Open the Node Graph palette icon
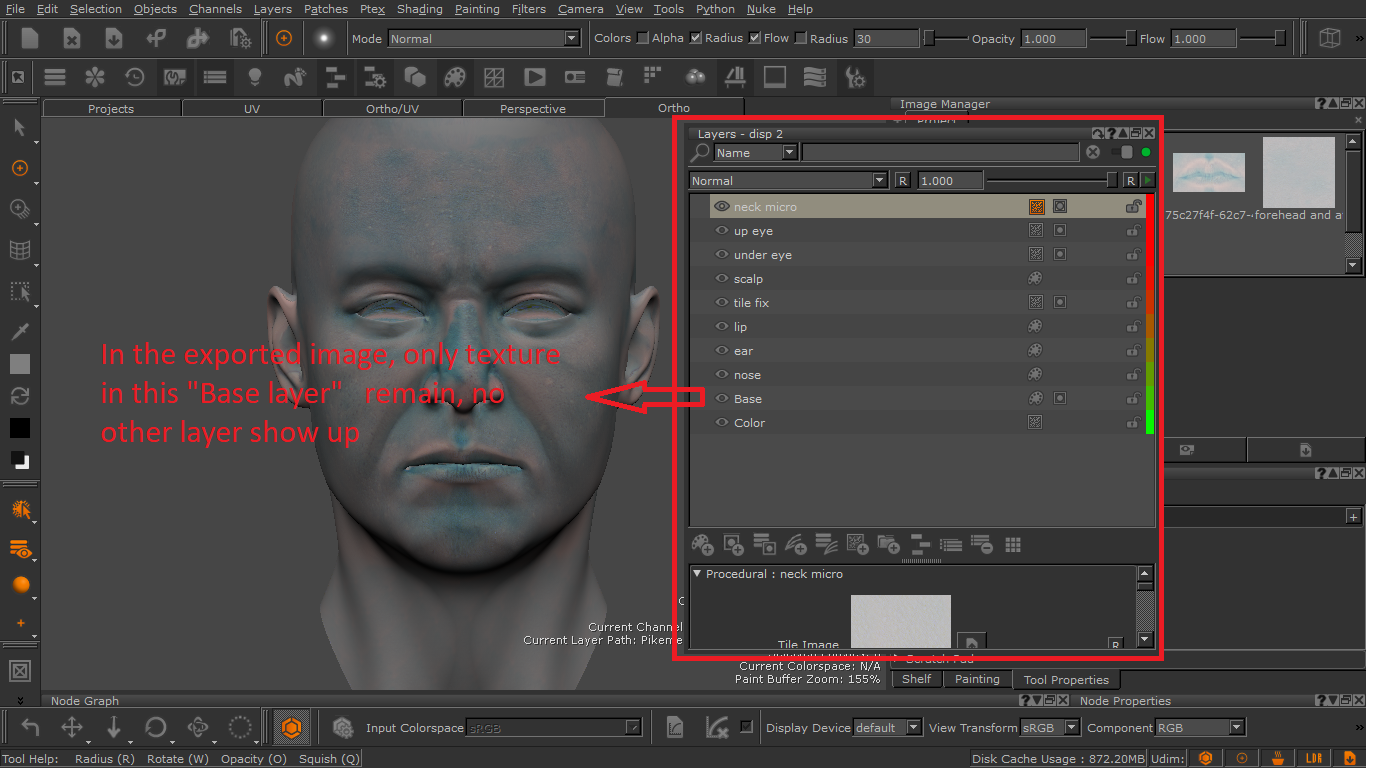This screenshot has height=768, width=1376. click(335, 77)
